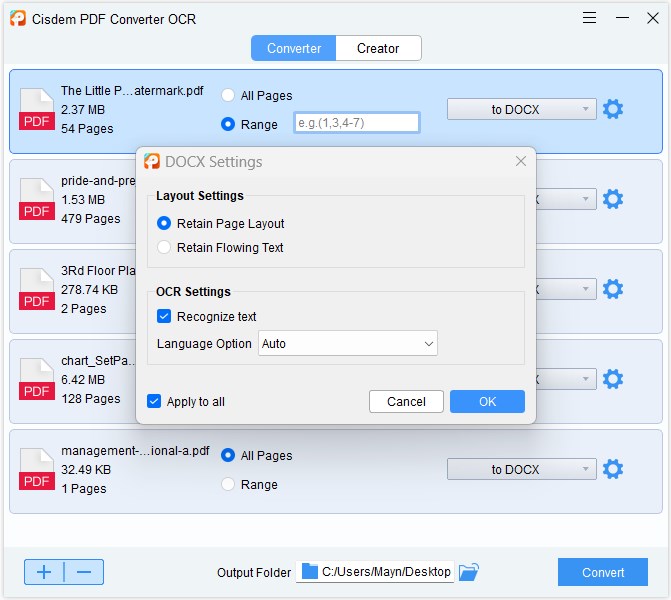Start conversion with Convert button
The image size is (671, 600).
[x=603, y=572]
